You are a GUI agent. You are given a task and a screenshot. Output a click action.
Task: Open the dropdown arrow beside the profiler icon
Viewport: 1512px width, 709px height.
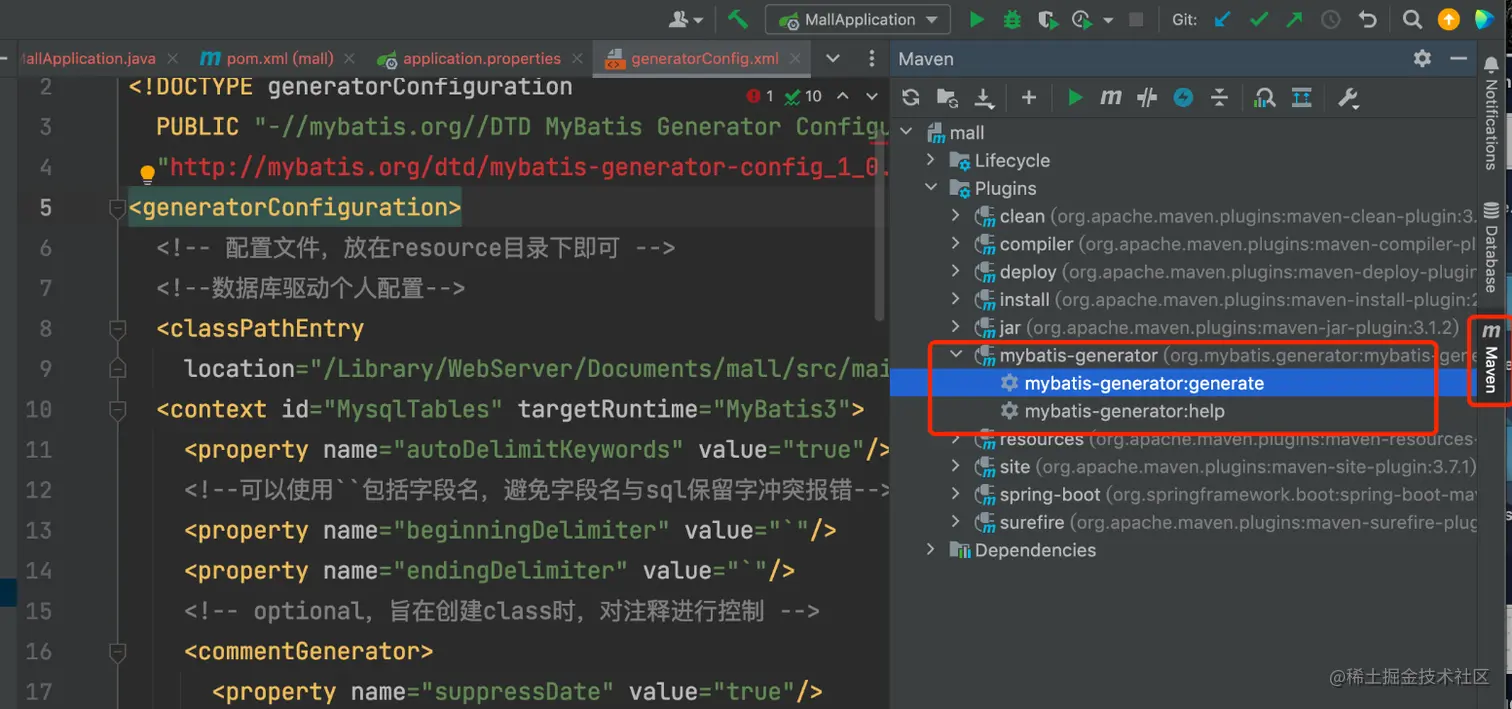tap(1108, 20)
